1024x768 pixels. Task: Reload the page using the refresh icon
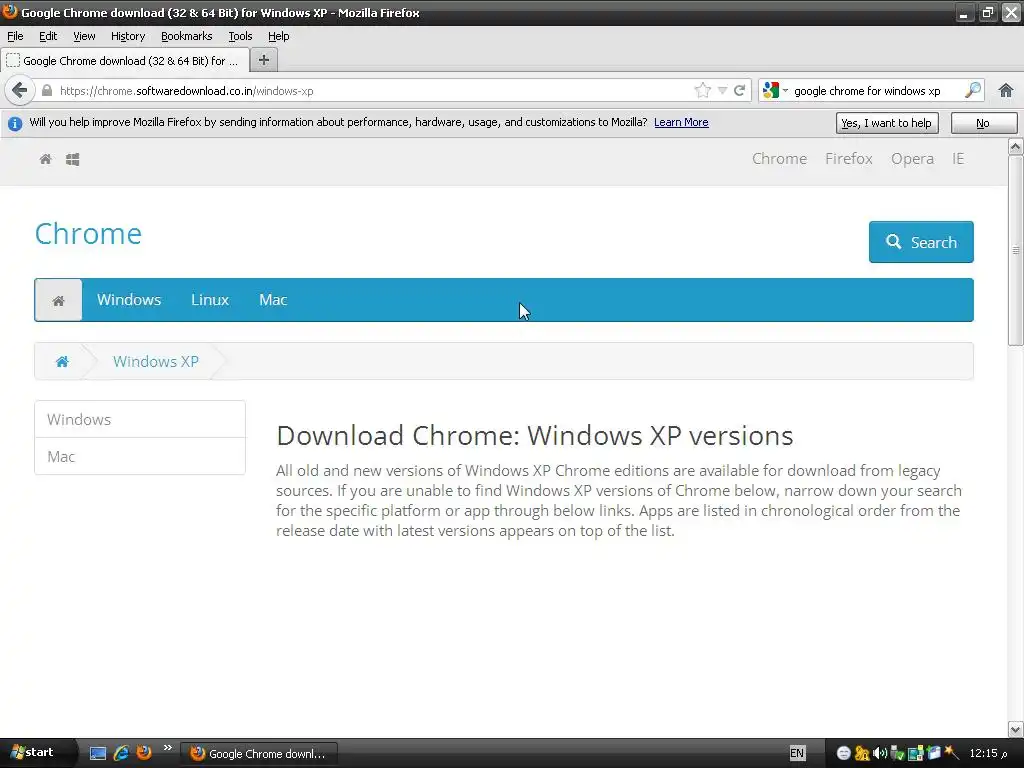739,91
